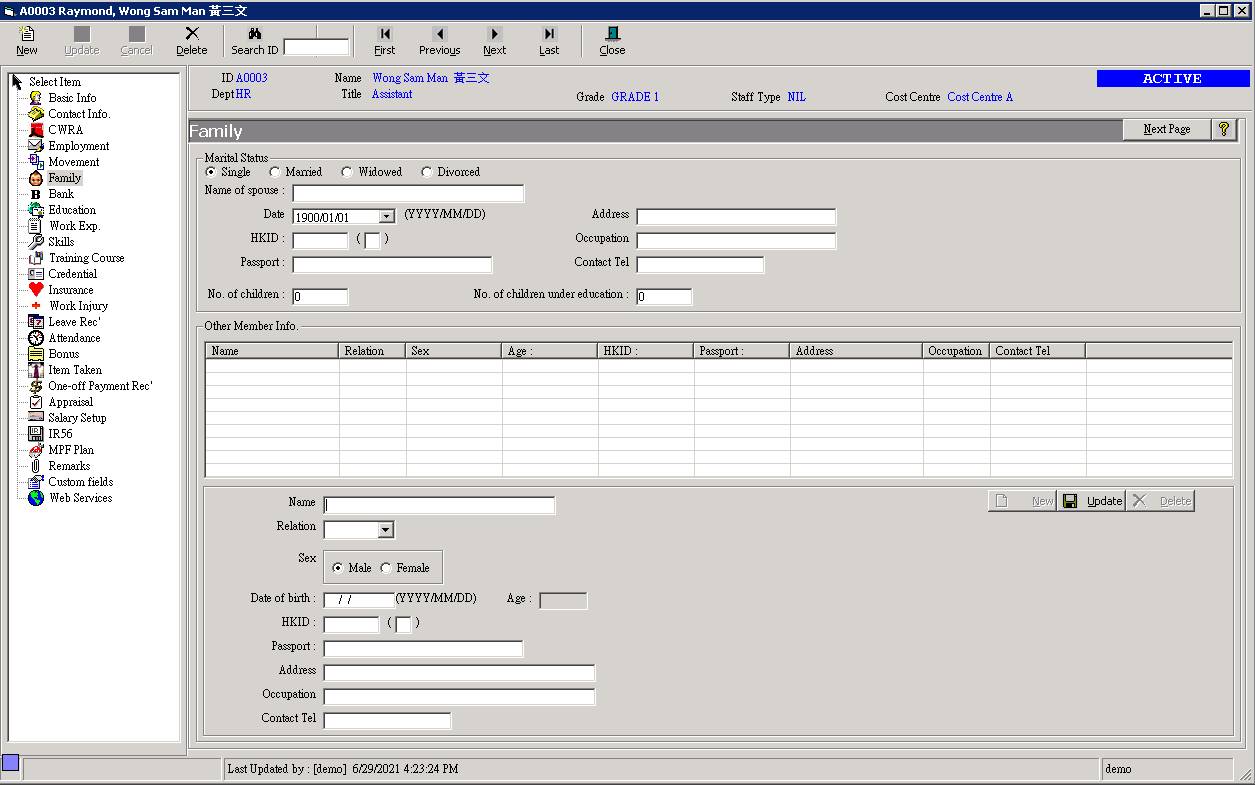
Task: Click the spouse Occupation field
Action: click(x=736, y=241)
